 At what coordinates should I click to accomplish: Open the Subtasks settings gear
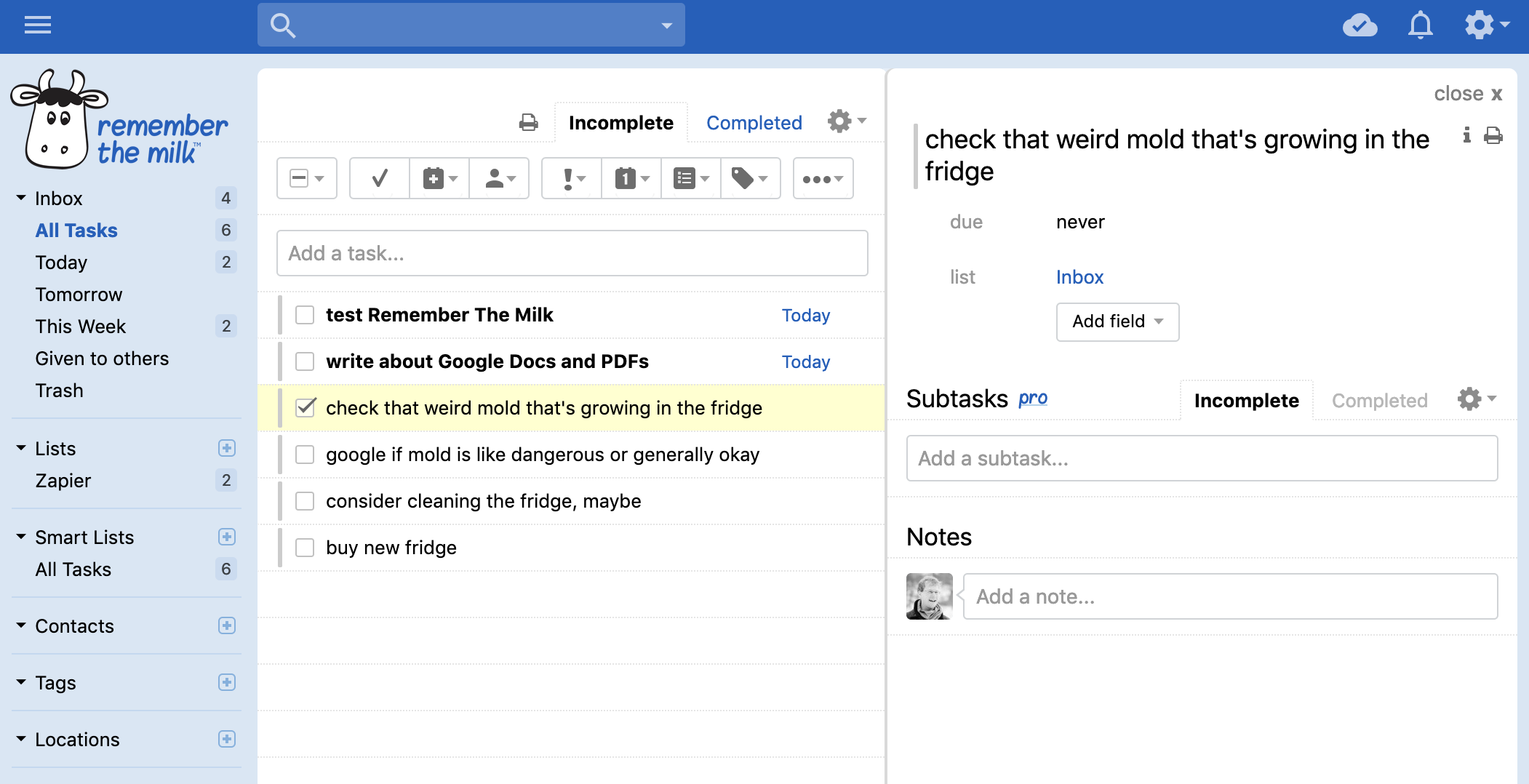coord(1477,399)
